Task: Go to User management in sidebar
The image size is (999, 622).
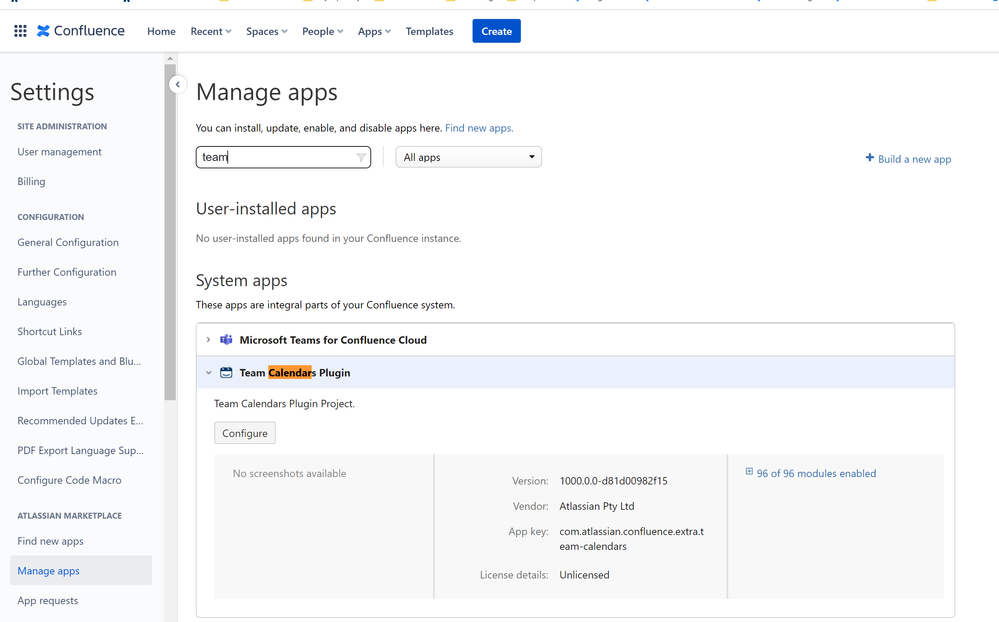Action: click(x=59, y=152)
